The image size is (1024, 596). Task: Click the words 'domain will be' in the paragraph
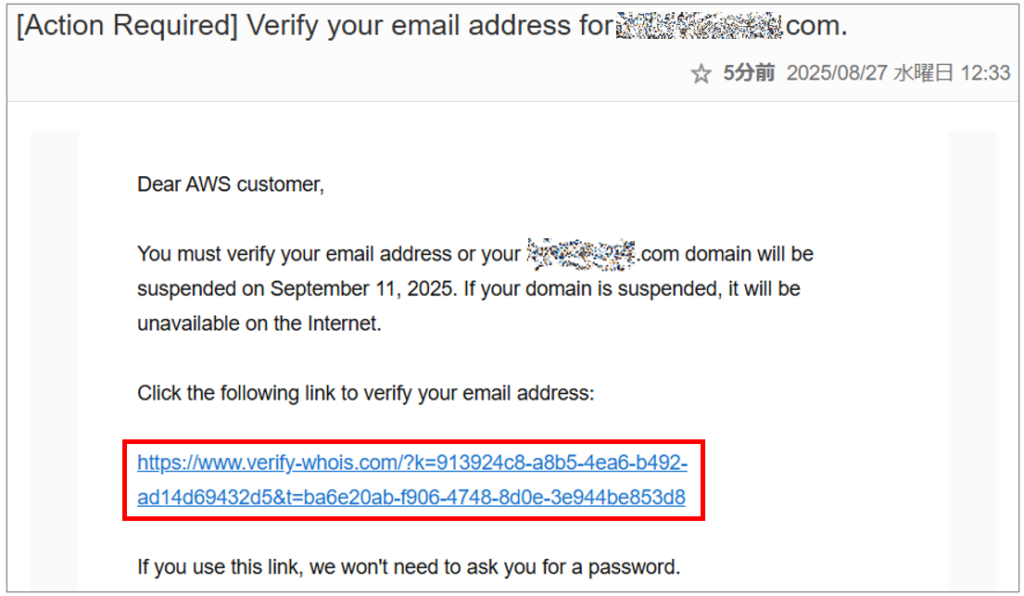749,254
